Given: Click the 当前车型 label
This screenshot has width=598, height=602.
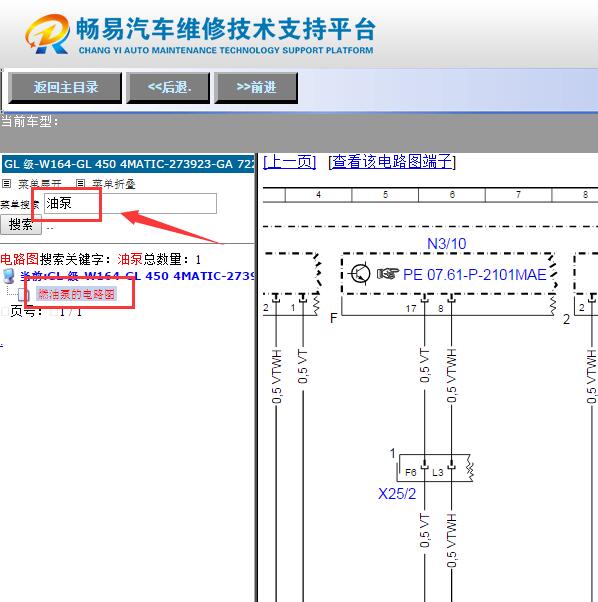Looking at the screenshot, I should coord(30,122).
